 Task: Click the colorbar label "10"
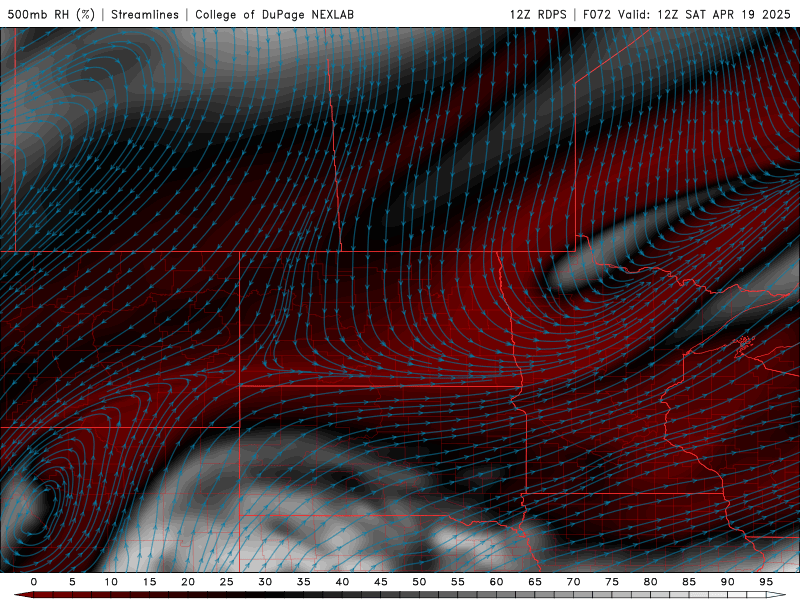point(111,582)
